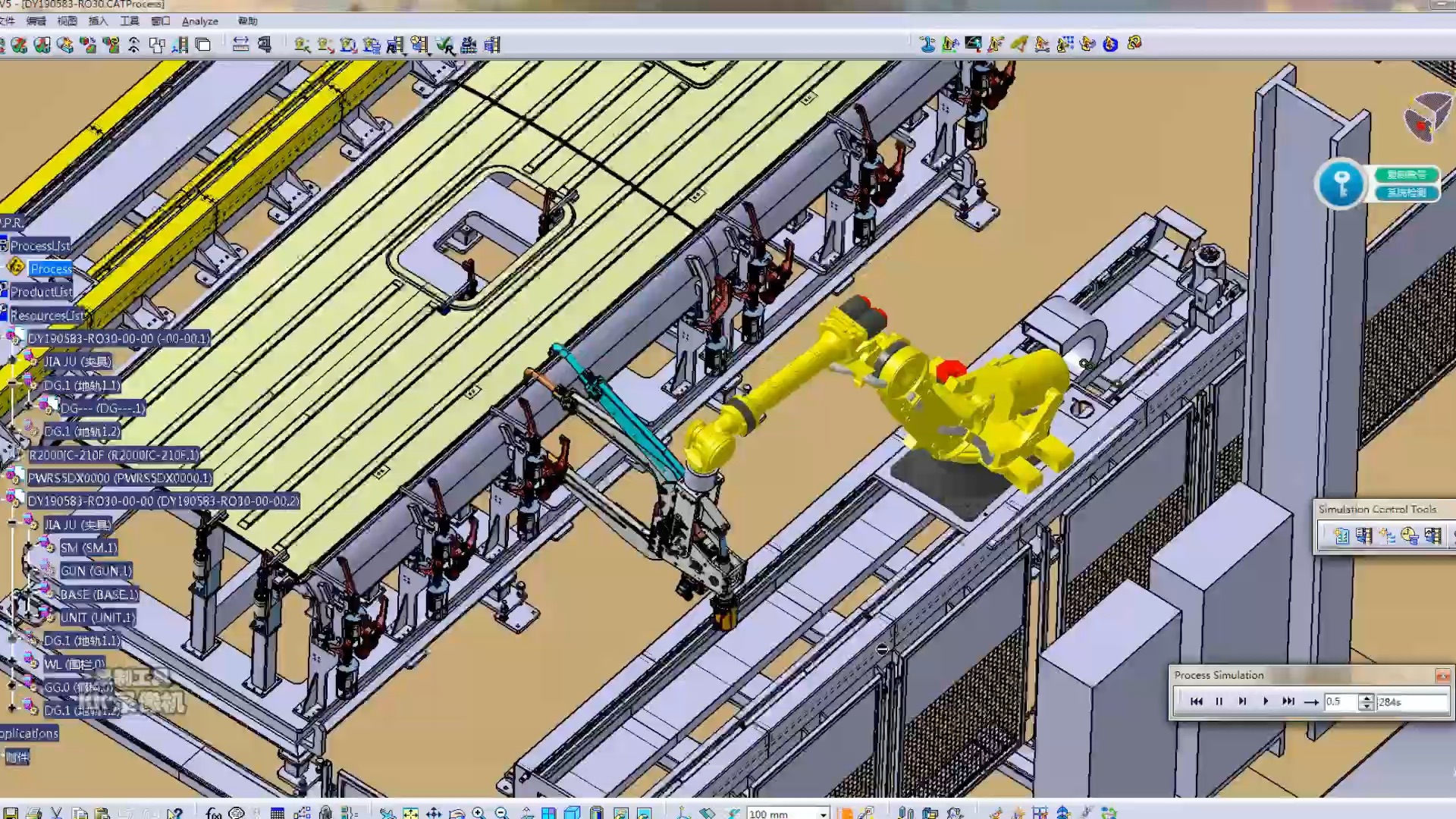1456x819 pixels.
Task: Click the Pan view icon
Action: click(434, 813)
